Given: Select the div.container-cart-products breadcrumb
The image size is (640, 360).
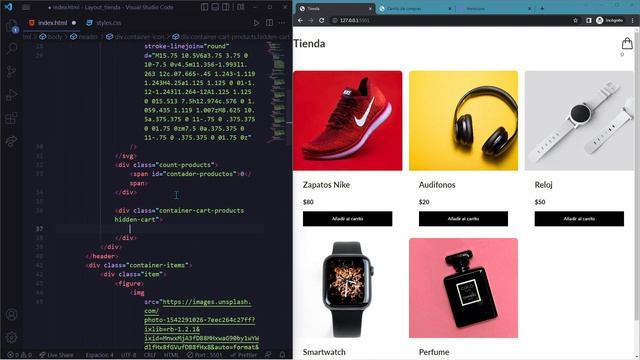Looking at the screenshot, I should click(x=231, y=37).
